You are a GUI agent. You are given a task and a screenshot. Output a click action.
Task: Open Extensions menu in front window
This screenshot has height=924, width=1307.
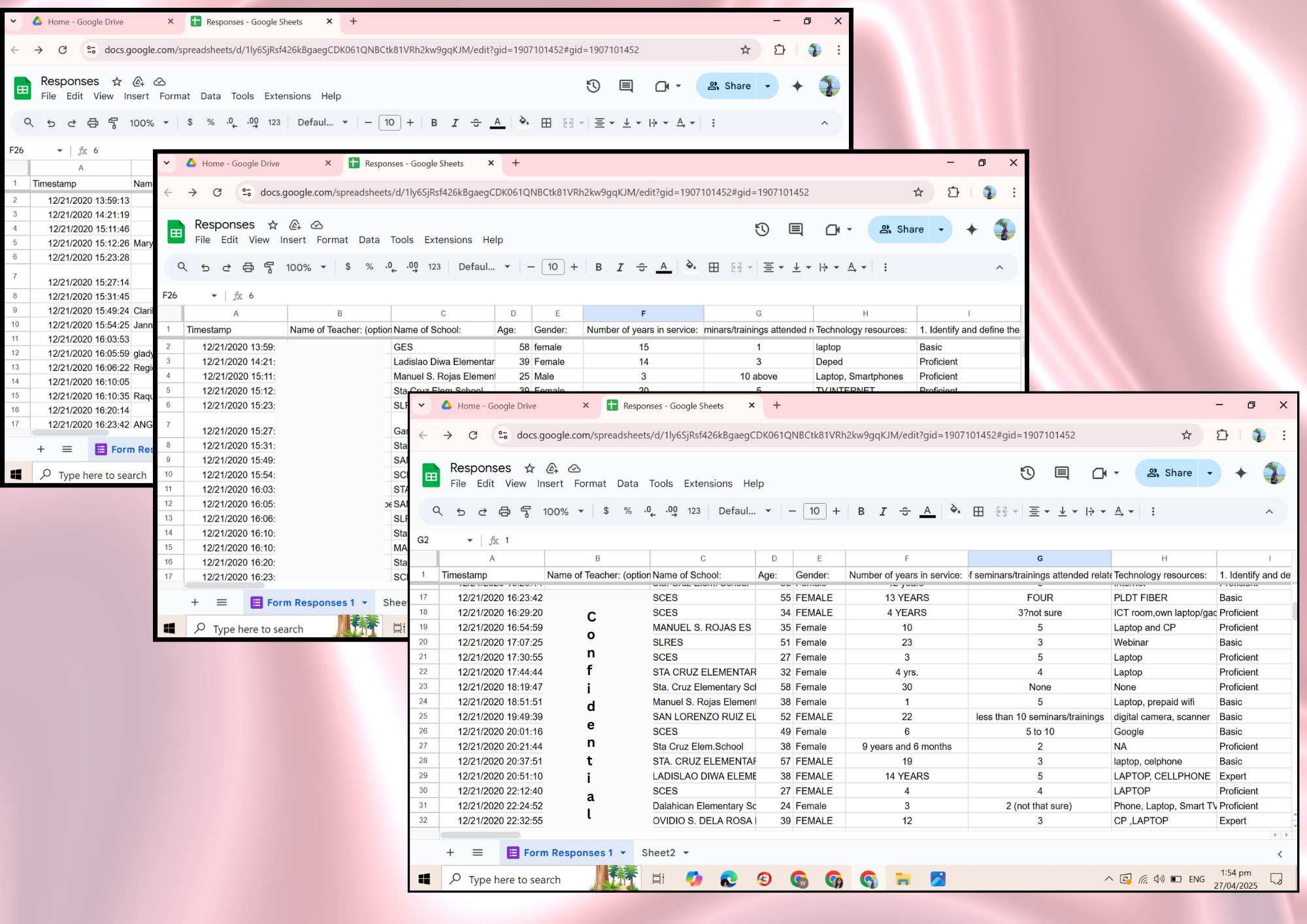click(x=708, y=484)
